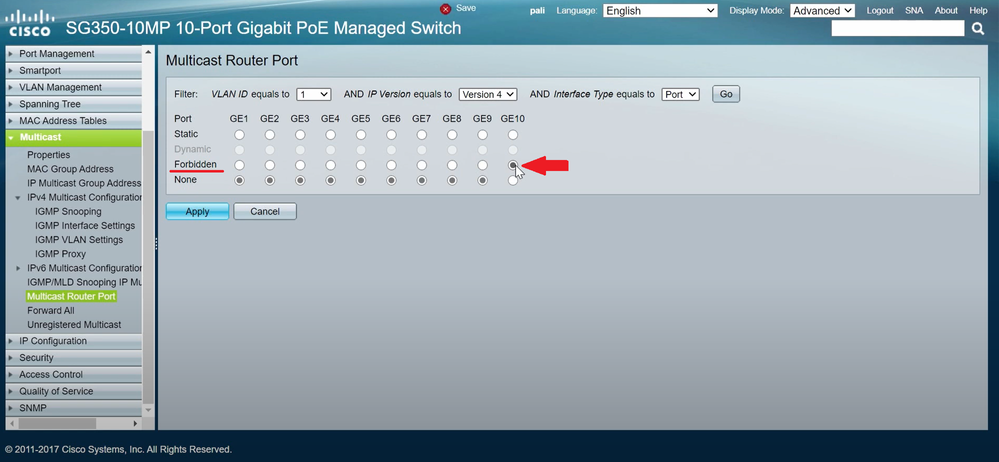Select Static radio for GE5
999x462 pixels.
click(361, 134)
